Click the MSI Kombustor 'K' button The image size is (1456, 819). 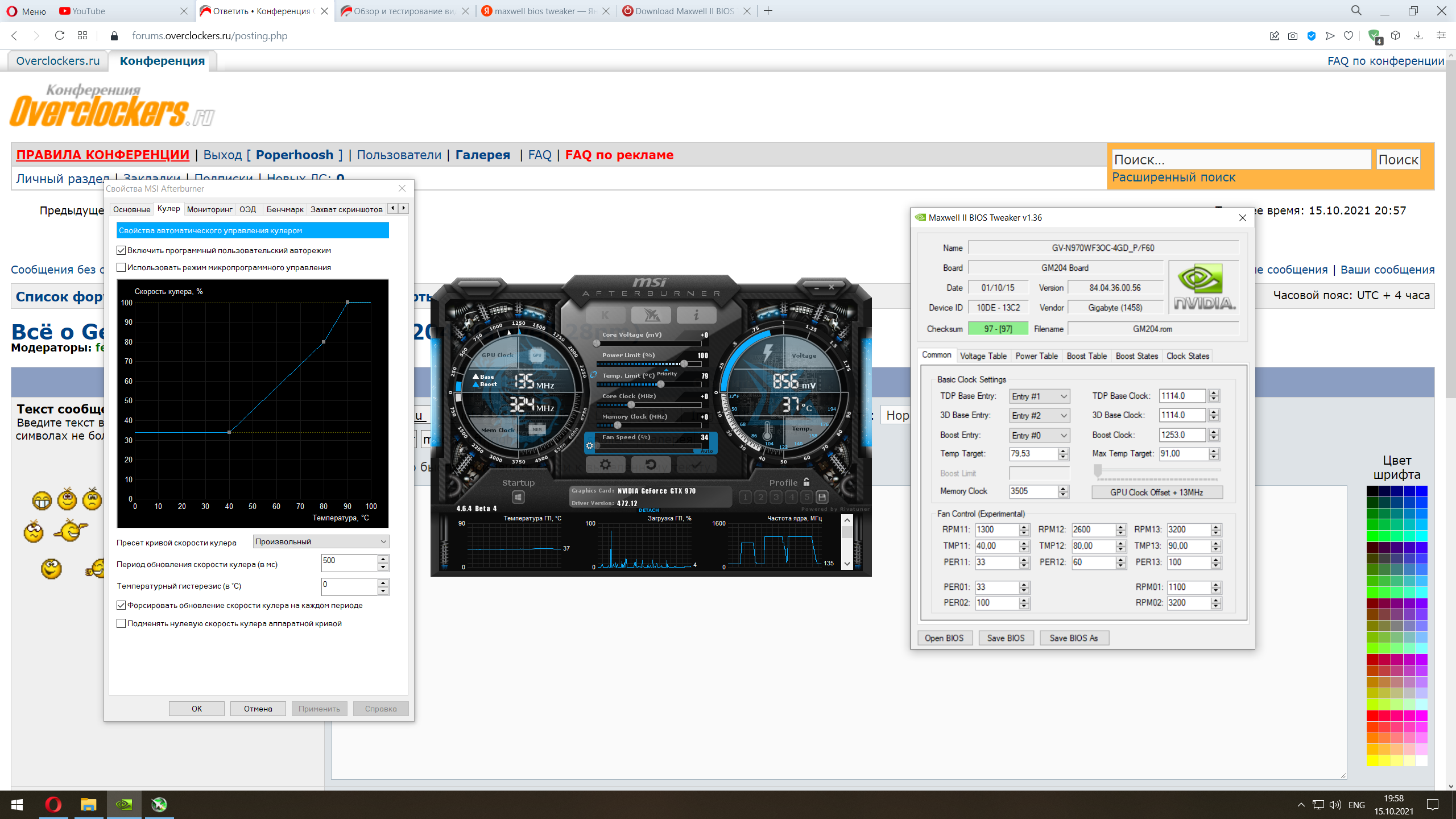coord(605,315)
